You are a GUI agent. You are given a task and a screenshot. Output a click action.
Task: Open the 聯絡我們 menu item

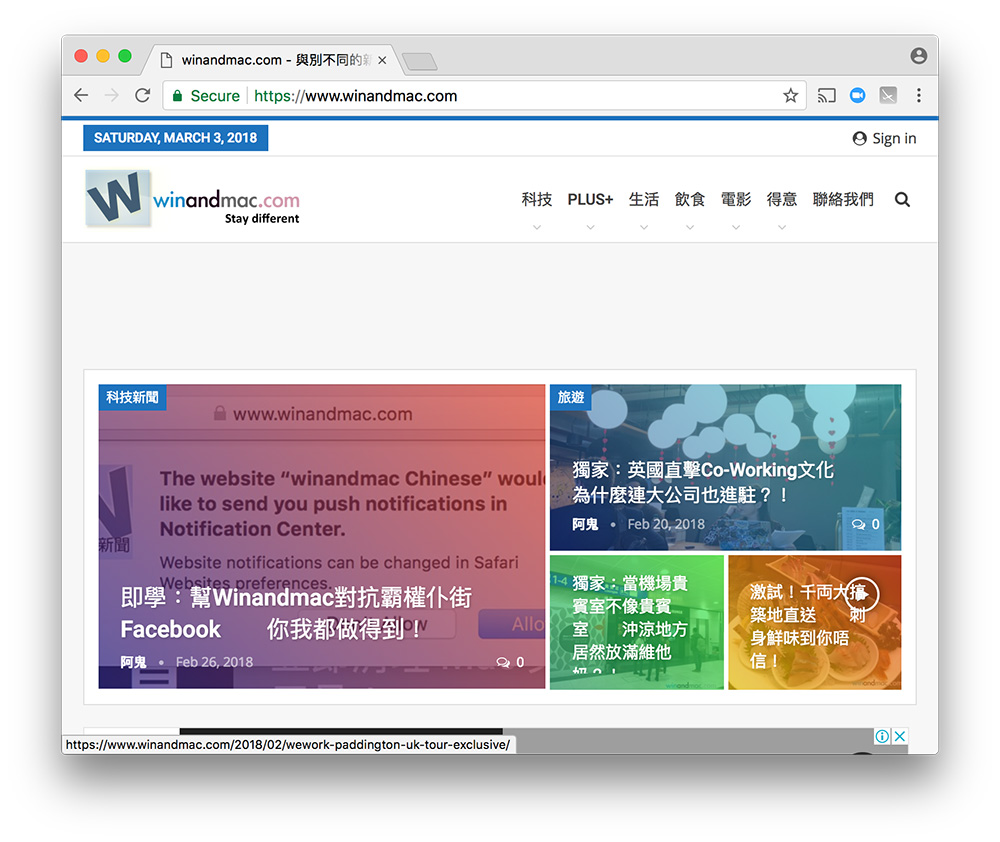[x=842, y=200]
